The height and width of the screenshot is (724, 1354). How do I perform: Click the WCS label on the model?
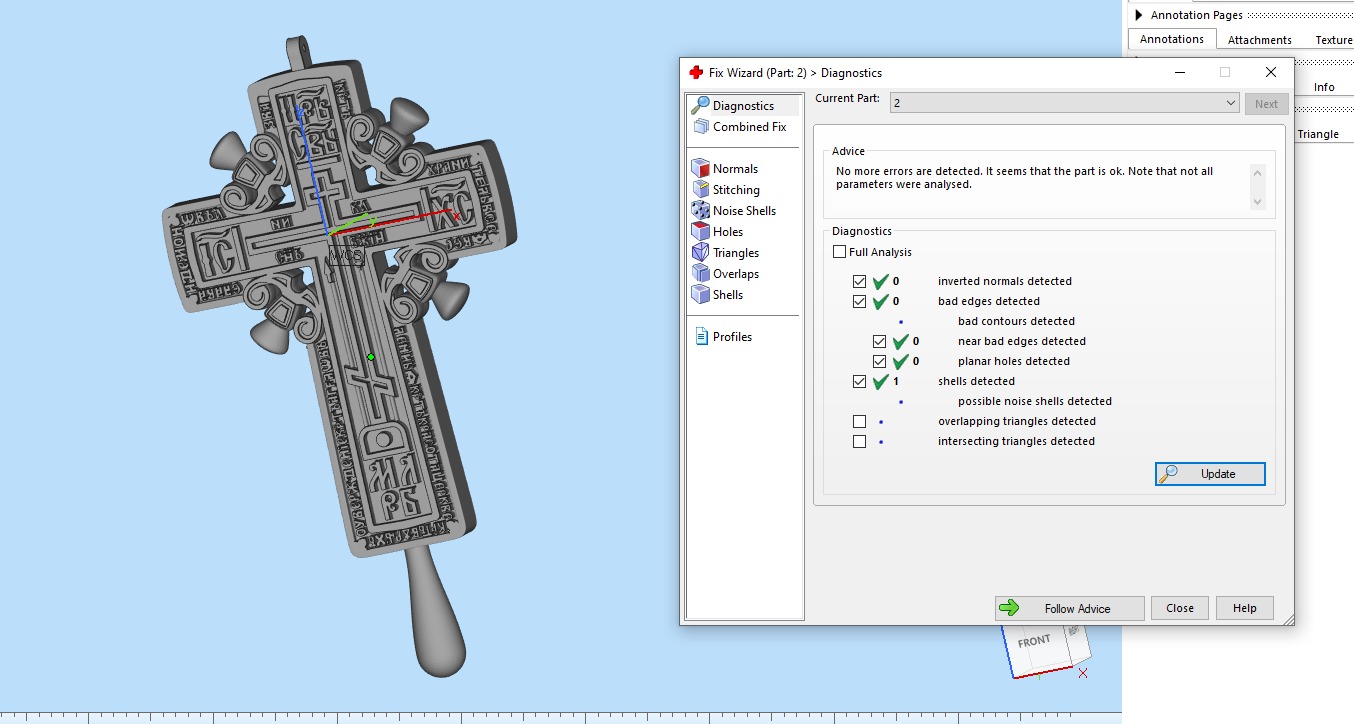[x=344, y=254]
